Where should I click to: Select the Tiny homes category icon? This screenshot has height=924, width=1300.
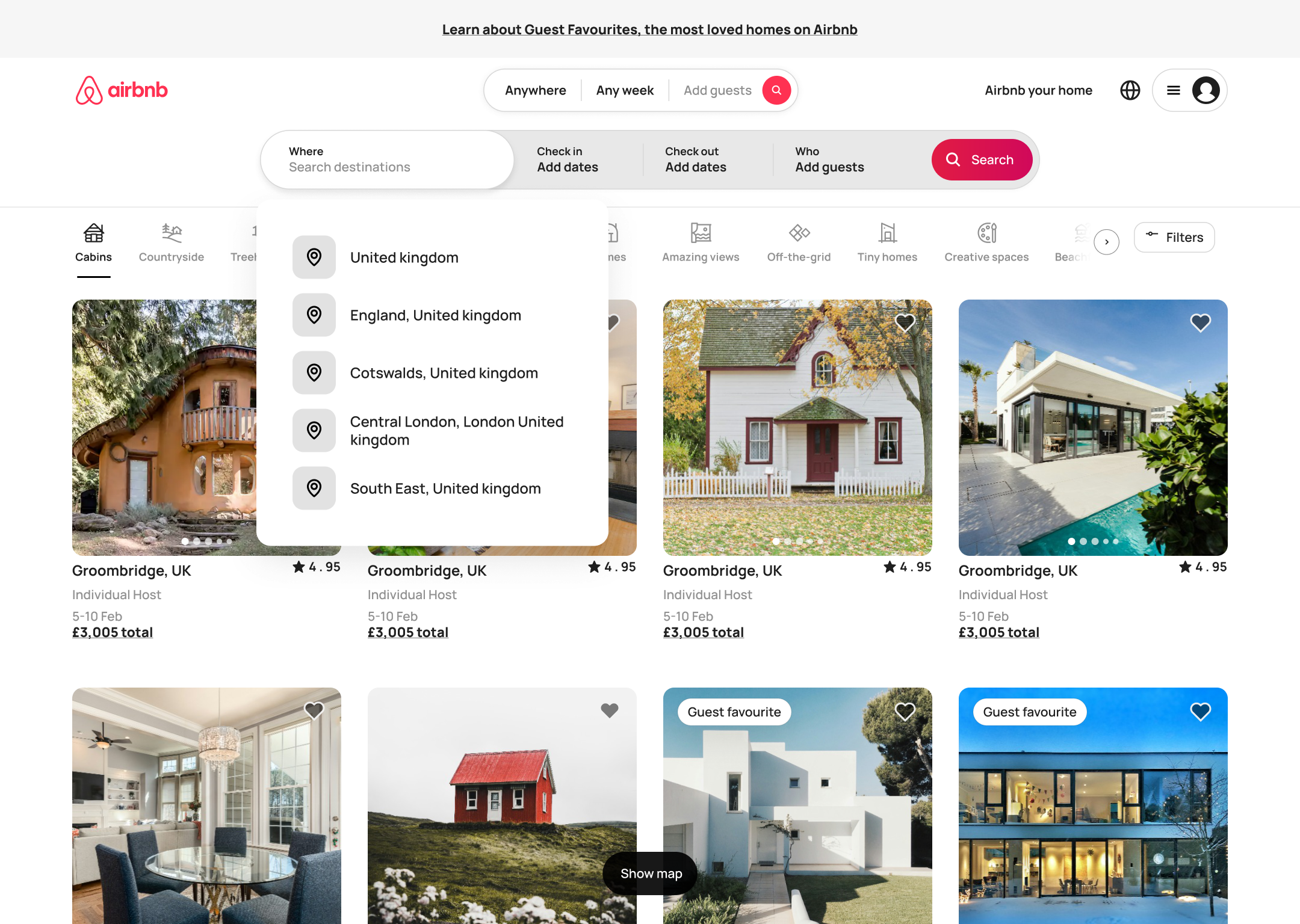(x=887, y=233)
